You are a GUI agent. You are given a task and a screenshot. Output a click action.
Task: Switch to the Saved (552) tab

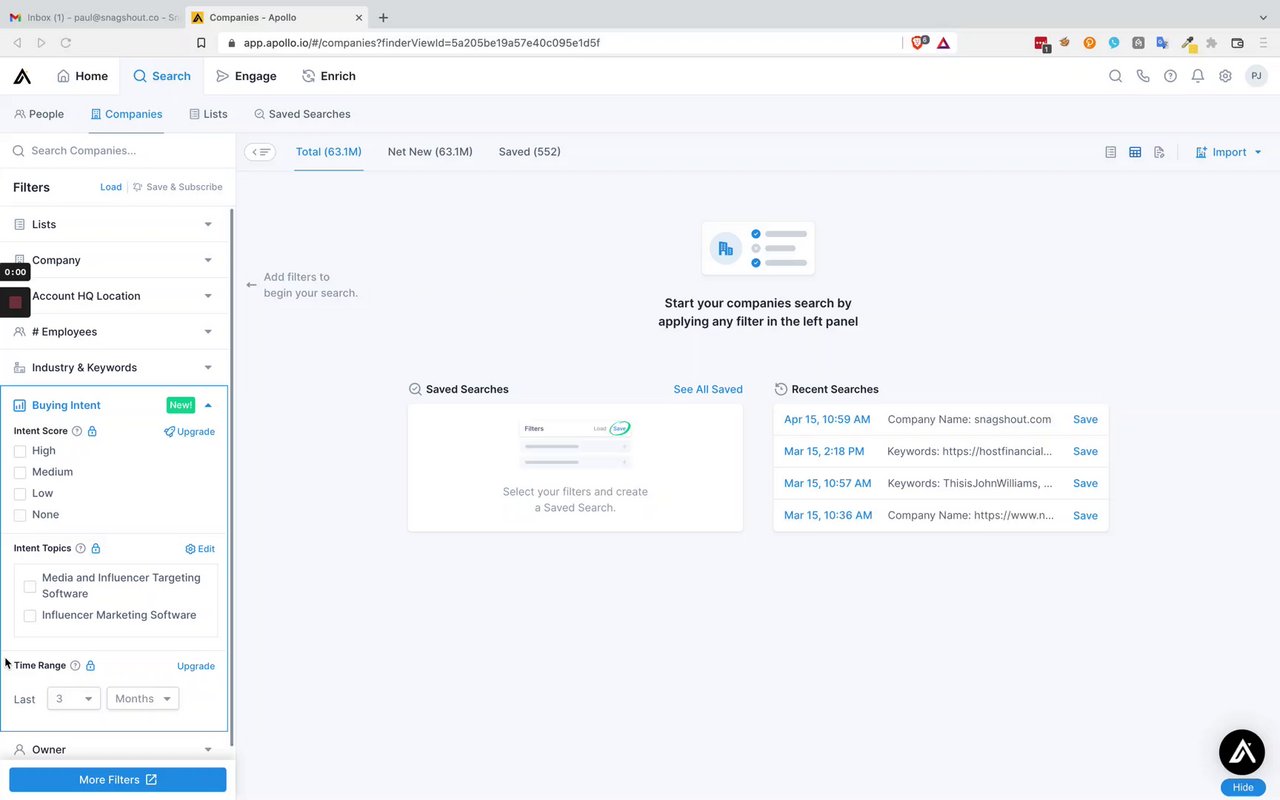pos(529,152)
